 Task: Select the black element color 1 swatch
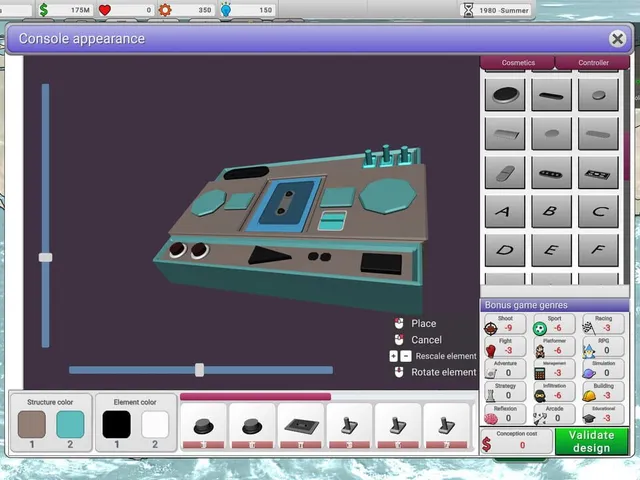coord(117,424)
